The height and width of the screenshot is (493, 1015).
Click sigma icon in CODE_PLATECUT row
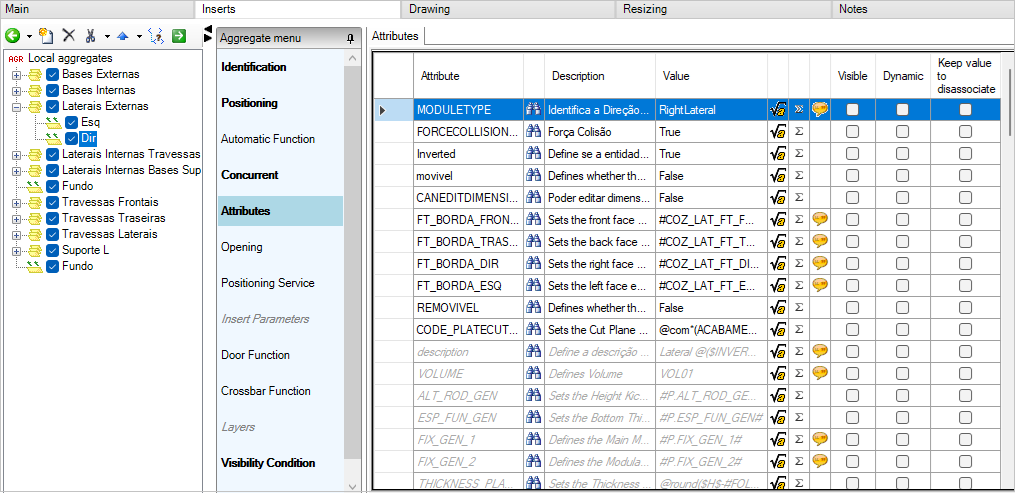pyautogui.click(x=799, y=329)
